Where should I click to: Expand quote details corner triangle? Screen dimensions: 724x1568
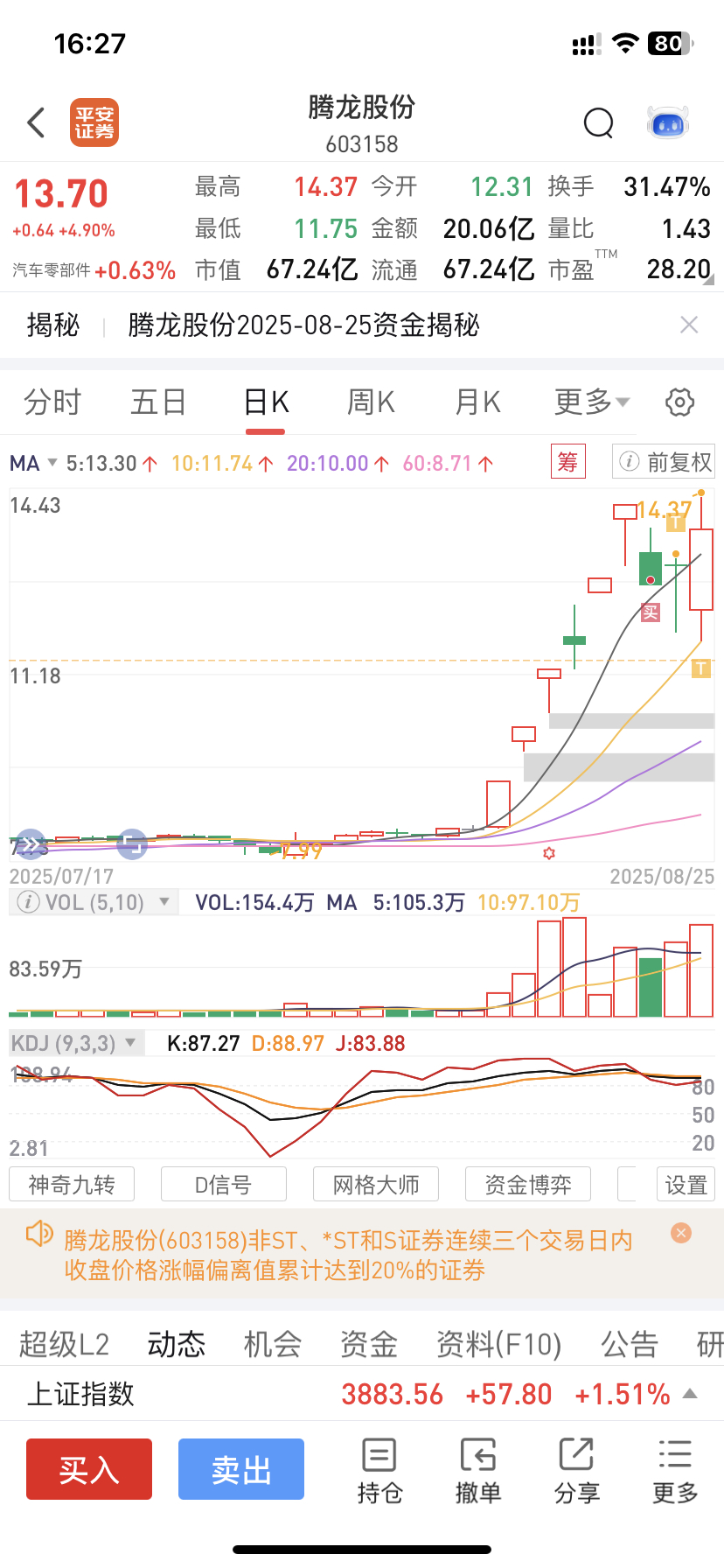coord(708,280)
